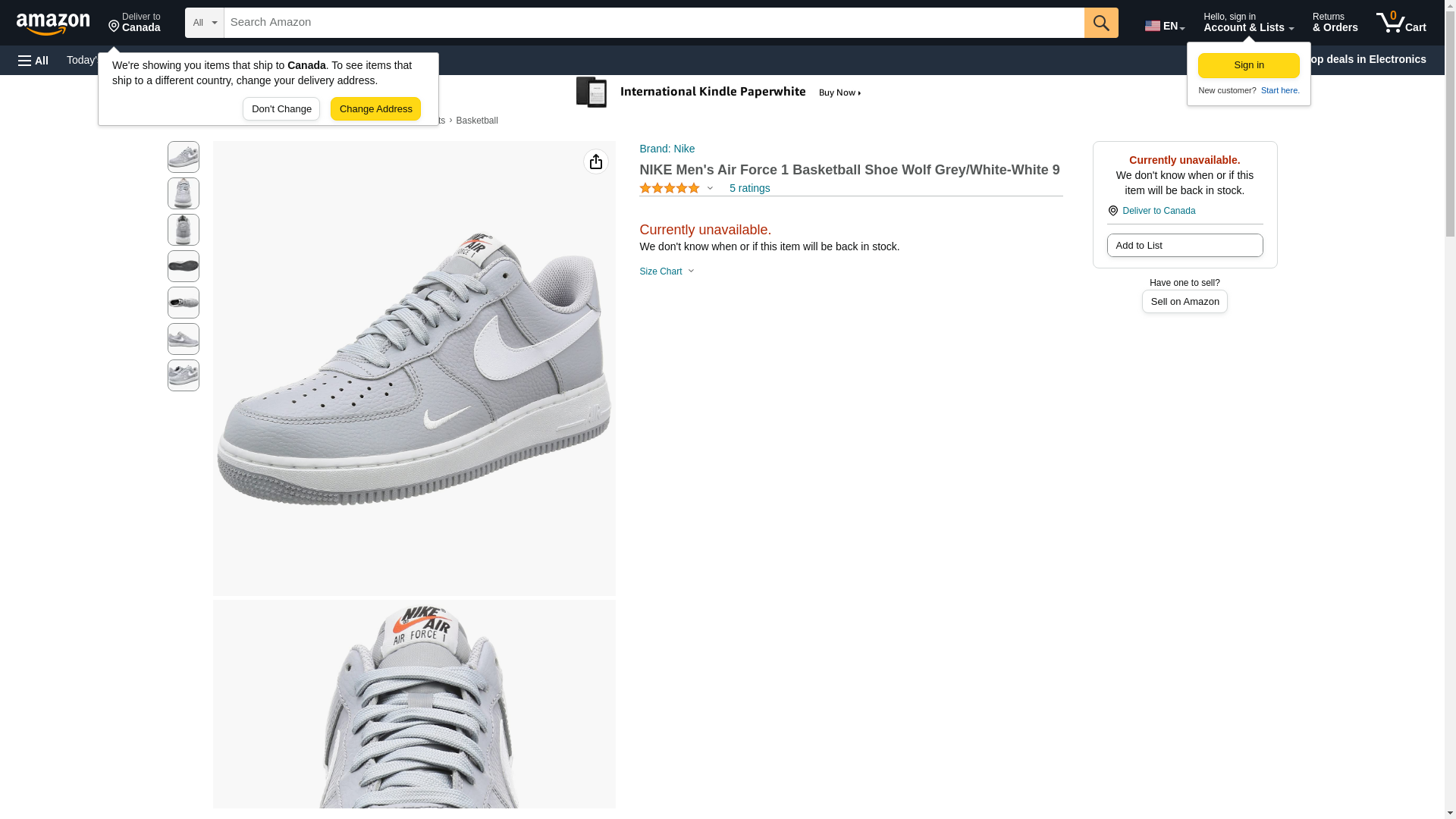Image resolution: width=1456 pixels, height=819 pixels.
Task: Click the search magnifier button
Action: [x=1100, y=23]
